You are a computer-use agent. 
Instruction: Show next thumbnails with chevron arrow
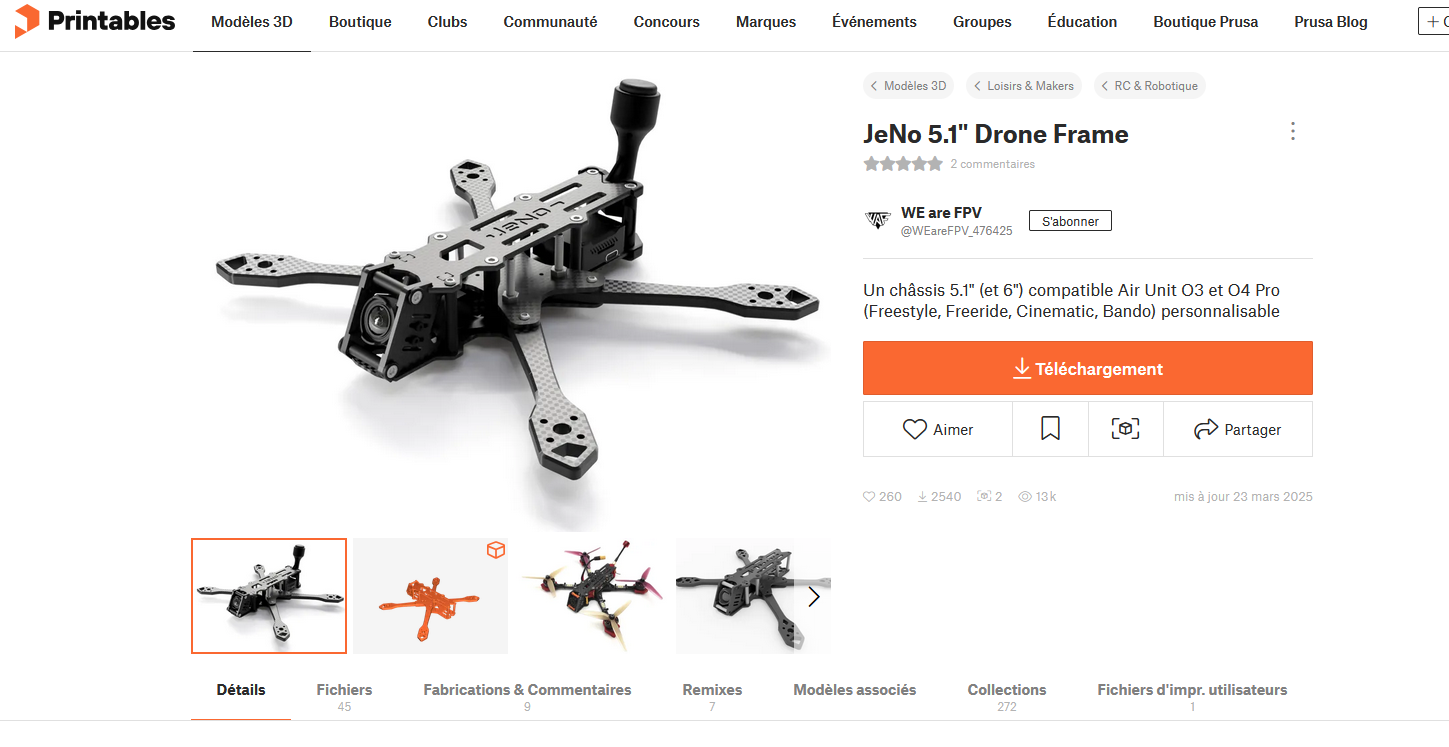tap(813, 597)
